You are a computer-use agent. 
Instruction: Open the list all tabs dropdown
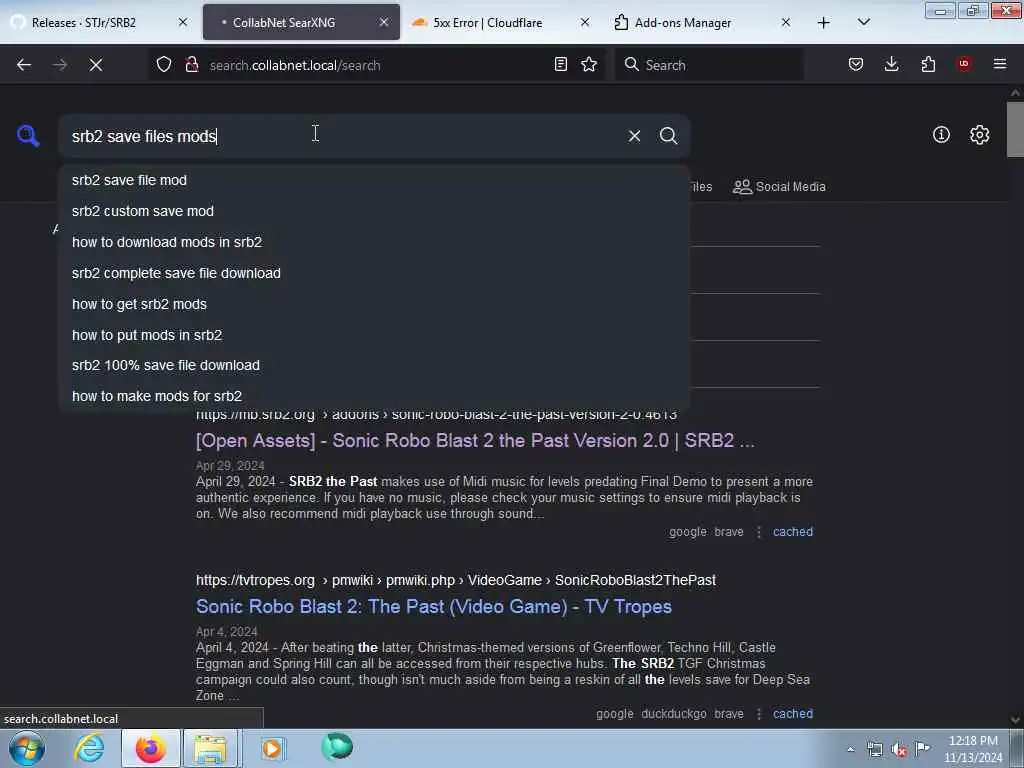[863, 23]
